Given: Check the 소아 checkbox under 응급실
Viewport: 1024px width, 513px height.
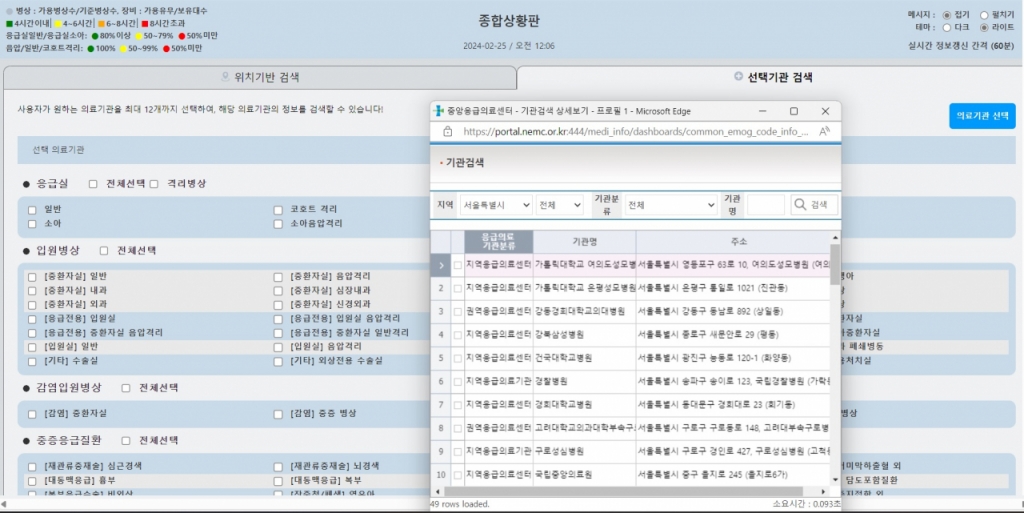Looking at the screenshot, I should (32, 224).
